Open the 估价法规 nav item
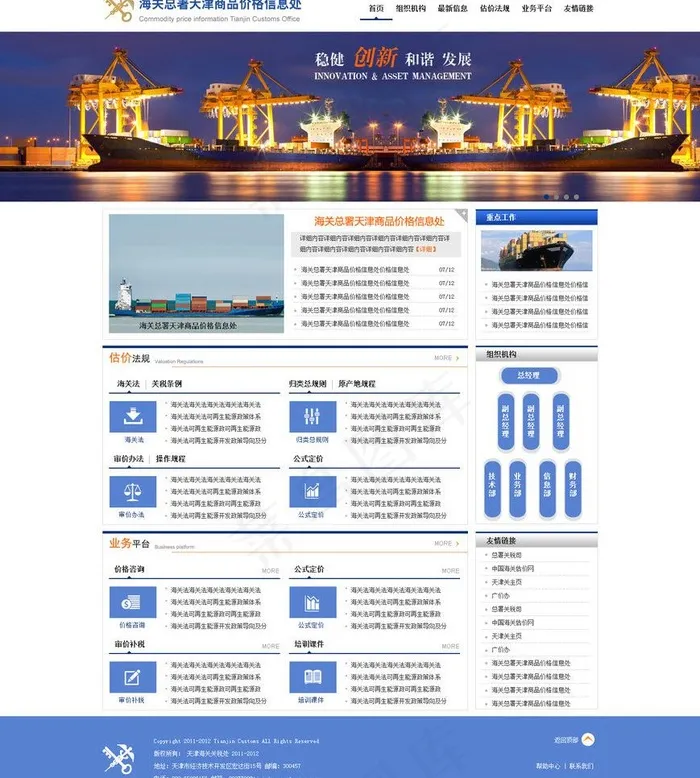 click(495, 8)
